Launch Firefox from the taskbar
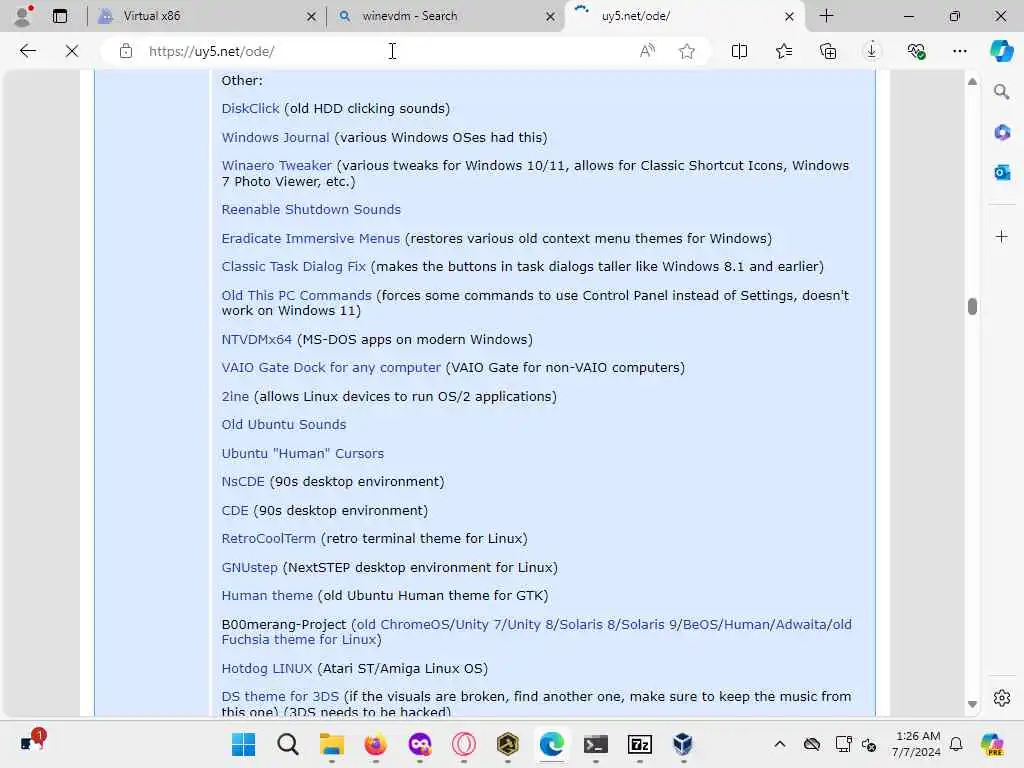The image size is (1024, 768). point(376,744)
